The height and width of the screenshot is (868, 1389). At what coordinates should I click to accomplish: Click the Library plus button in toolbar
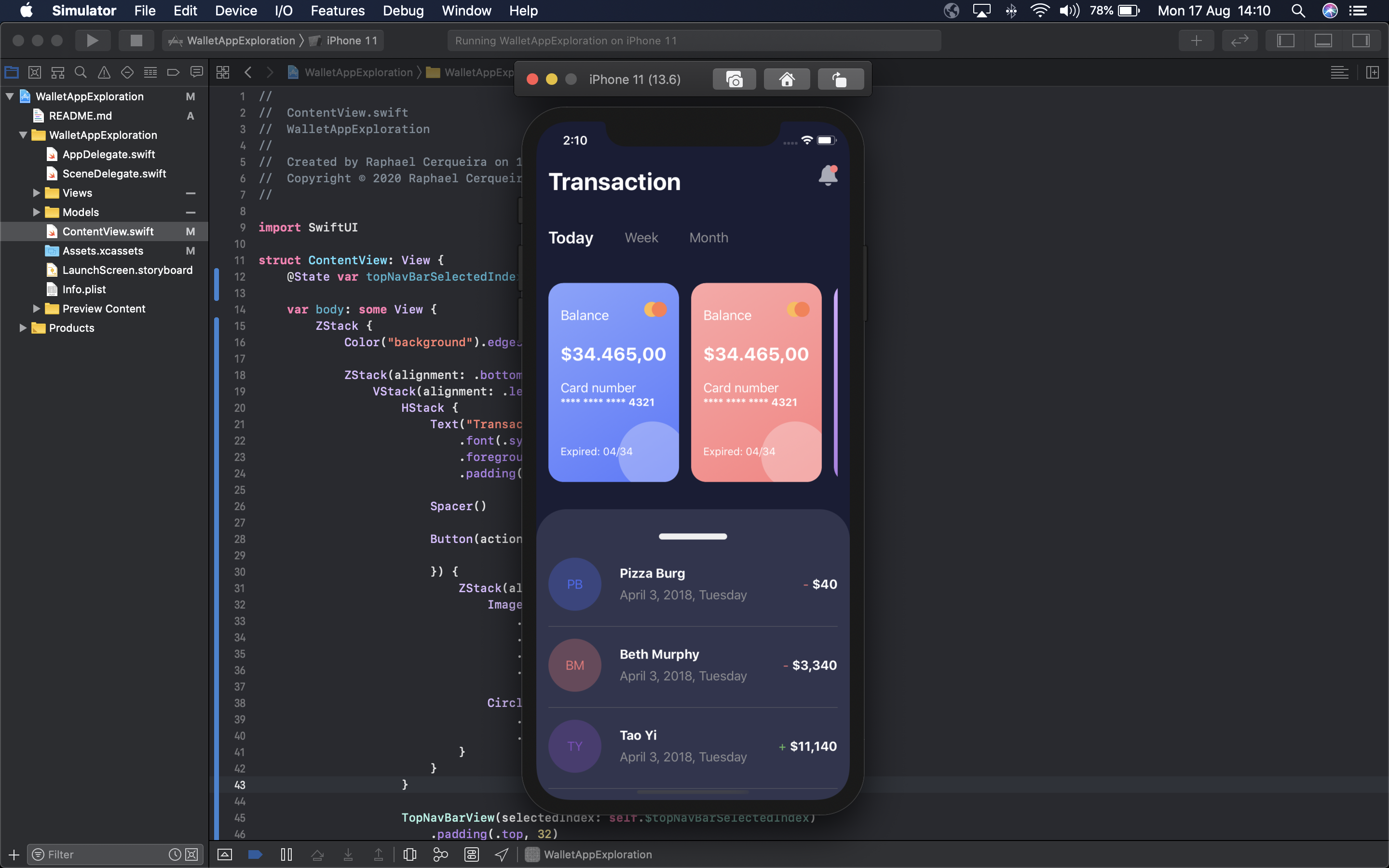pos(1196,40)
